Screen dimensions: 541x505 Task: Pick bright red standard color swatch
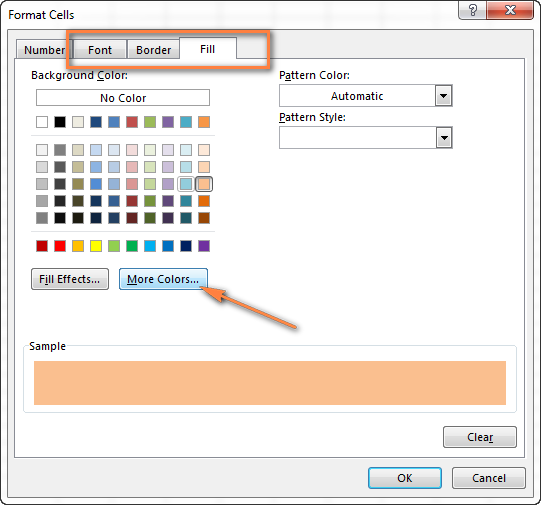60,246
